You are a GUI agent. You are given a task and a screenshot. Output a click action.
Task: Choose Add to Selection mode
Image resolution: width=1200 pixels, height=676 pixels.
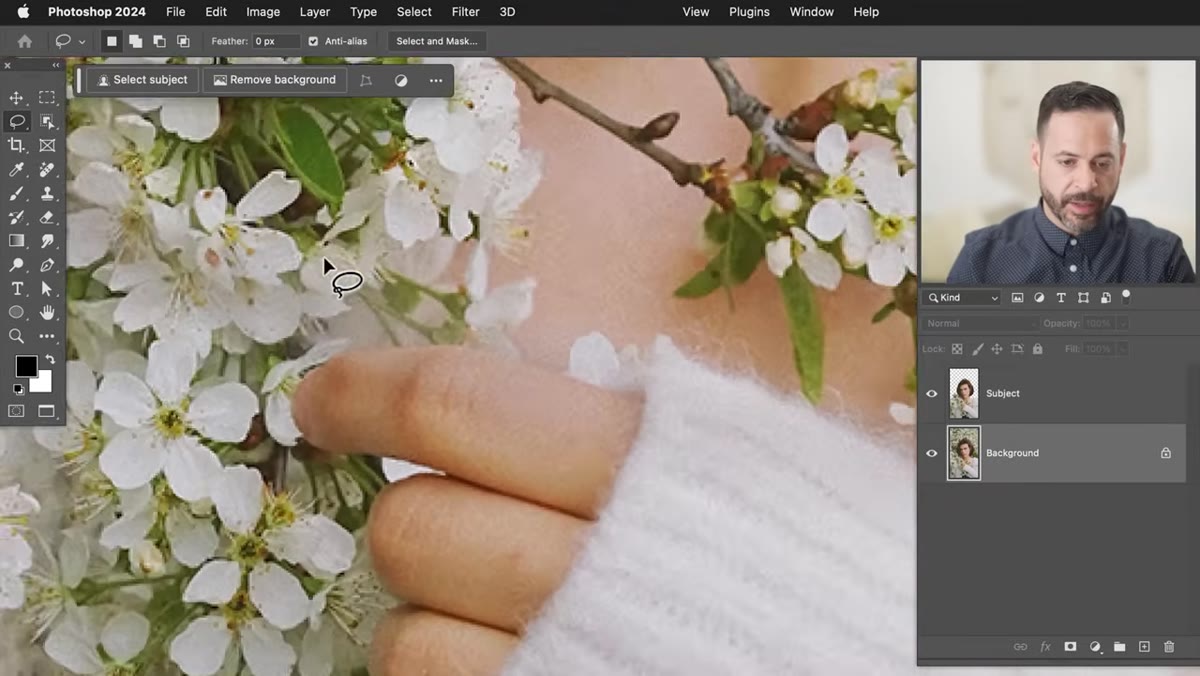pyautogui.click(x=135, y=41)
